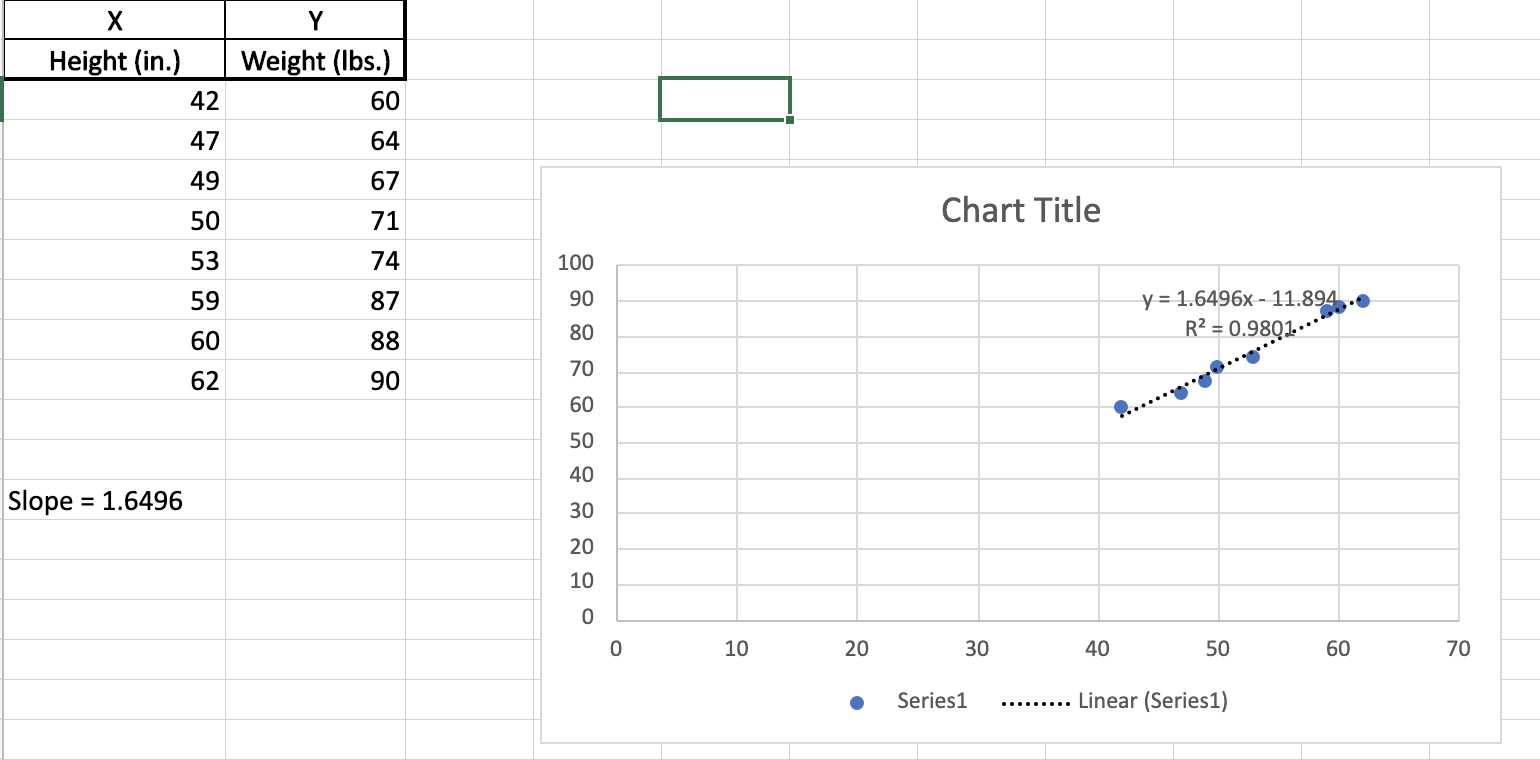Select the height cell containing 42
Screen dimensions: 1540x760
[x=115, y=100]
